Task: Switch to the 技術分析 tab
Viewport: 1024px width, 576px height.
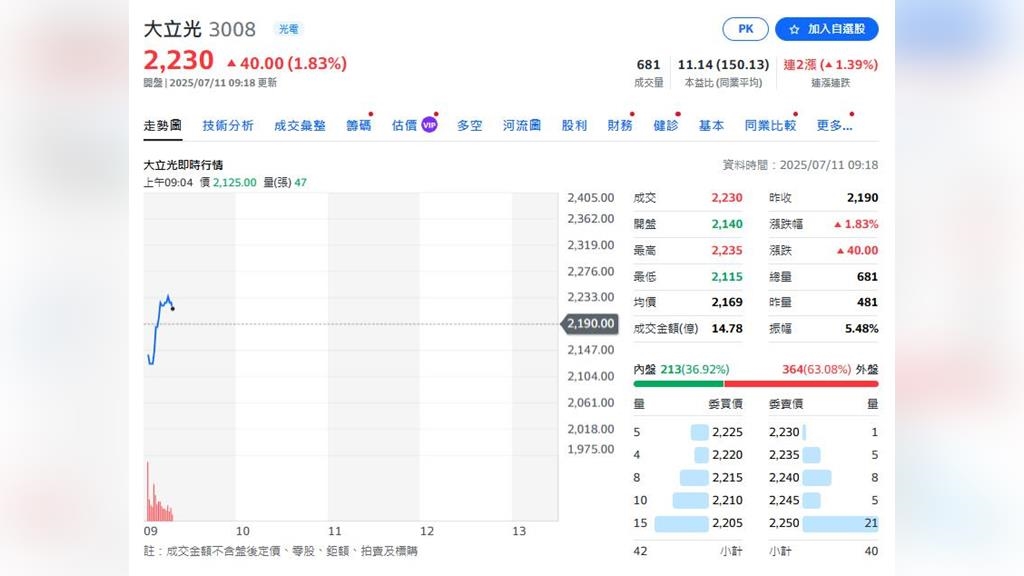Action: pyautogui.click(x=228, y=125)
